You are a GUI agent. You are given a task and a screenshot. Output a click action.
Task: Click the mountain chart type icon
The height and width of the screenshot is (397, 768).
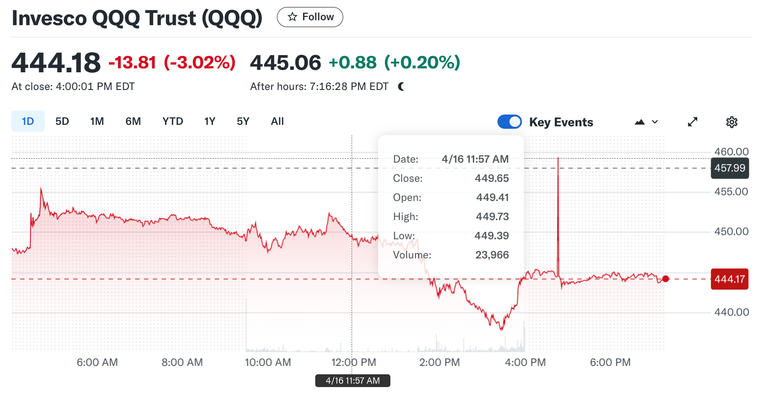coord(639,122)
